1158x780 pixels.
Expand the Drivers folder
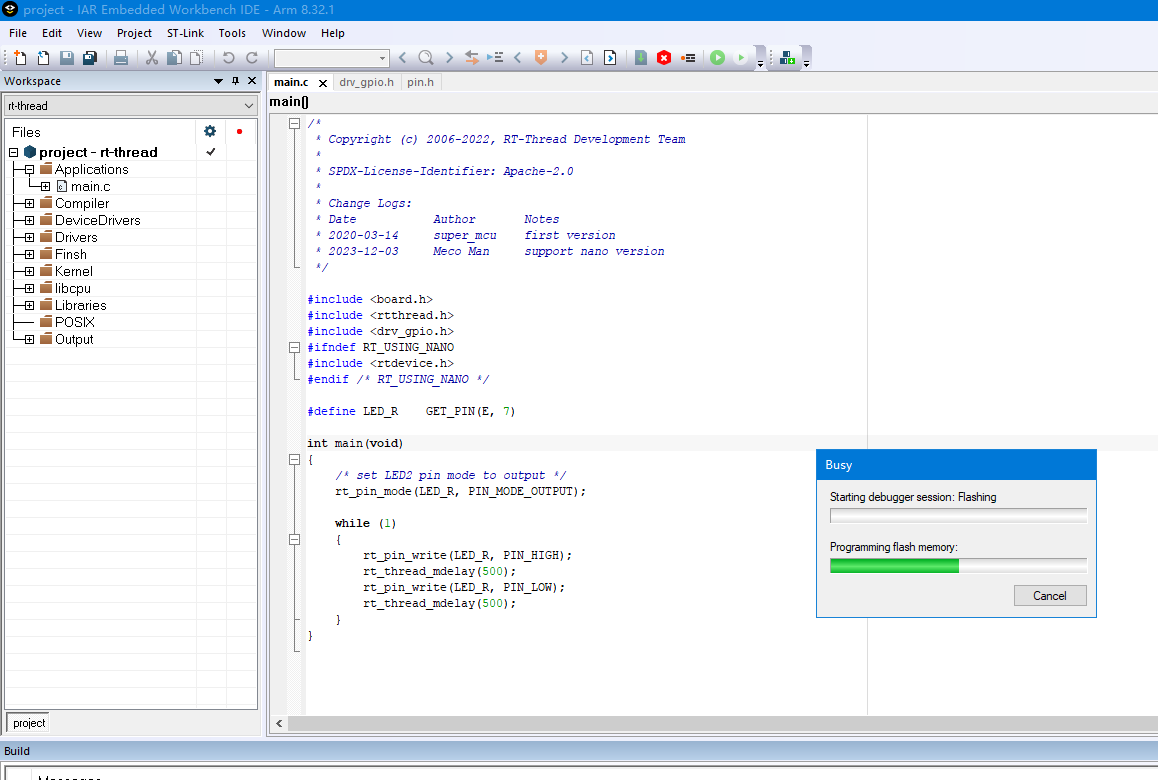point(30,237)
